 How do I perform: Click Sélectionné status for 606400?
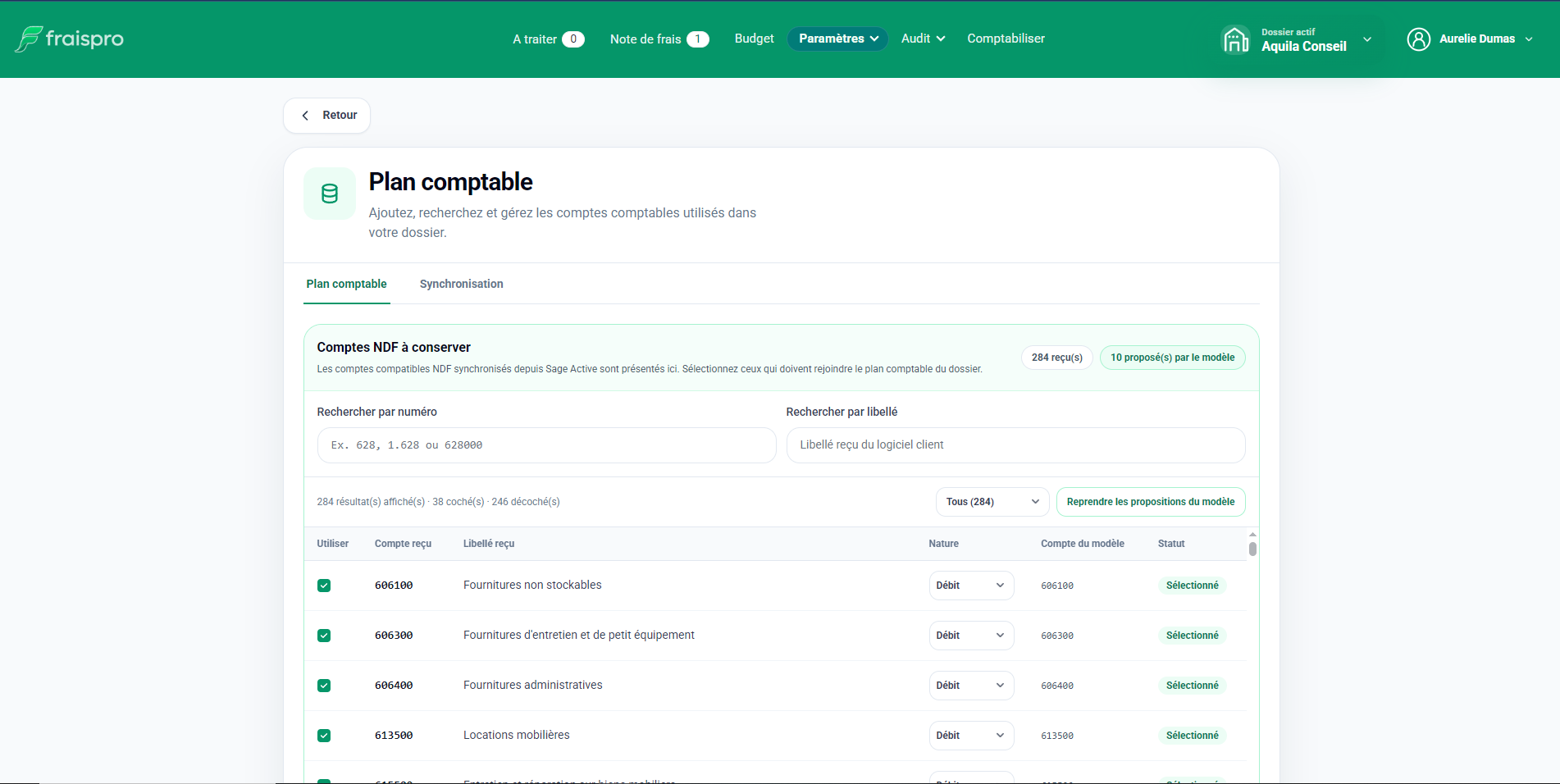click(x=1192, y=686)
